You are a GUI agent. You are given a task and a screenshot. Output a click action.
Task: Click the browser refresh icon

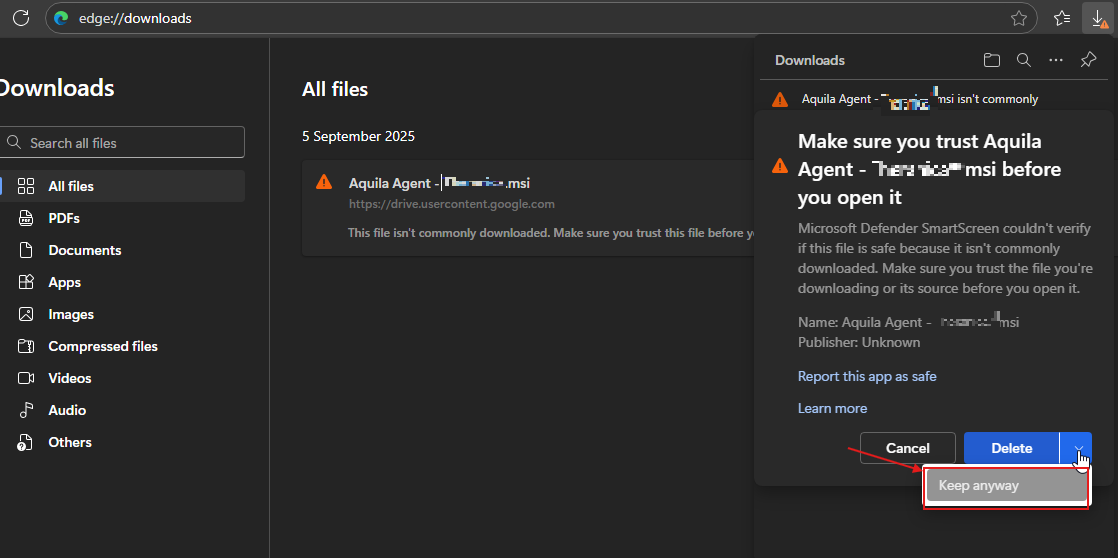(x=21, y=18)
